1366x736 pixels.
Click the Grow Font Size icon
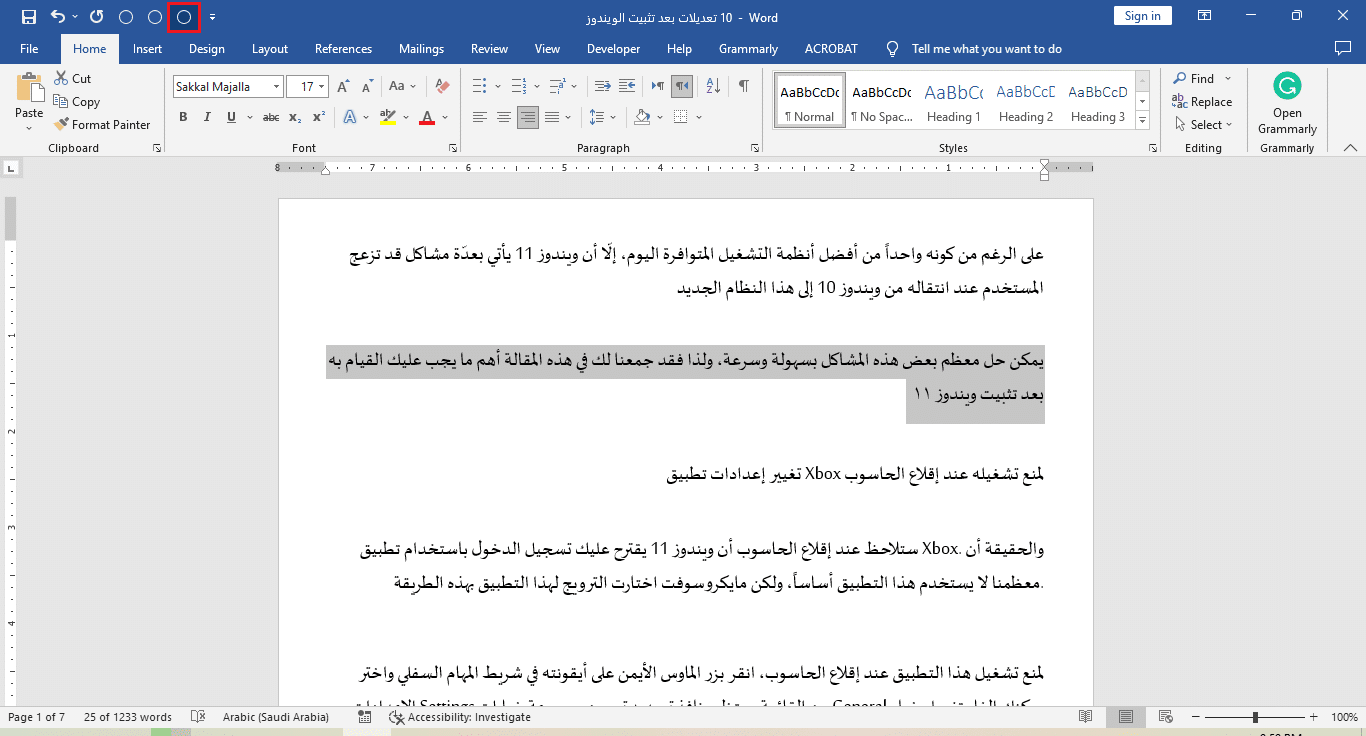pyautogui.click(x=345, y=87)
